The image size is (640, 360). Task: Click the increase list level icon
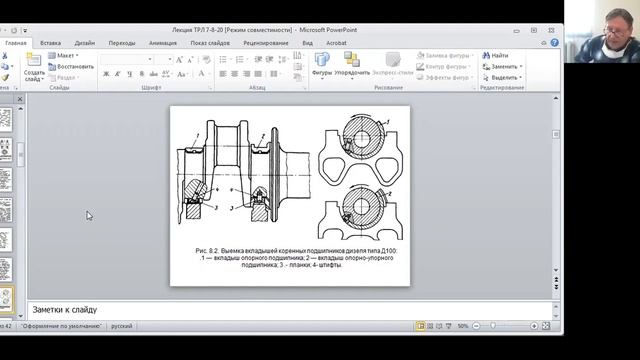pyautogui.click(x=269, y=60)
